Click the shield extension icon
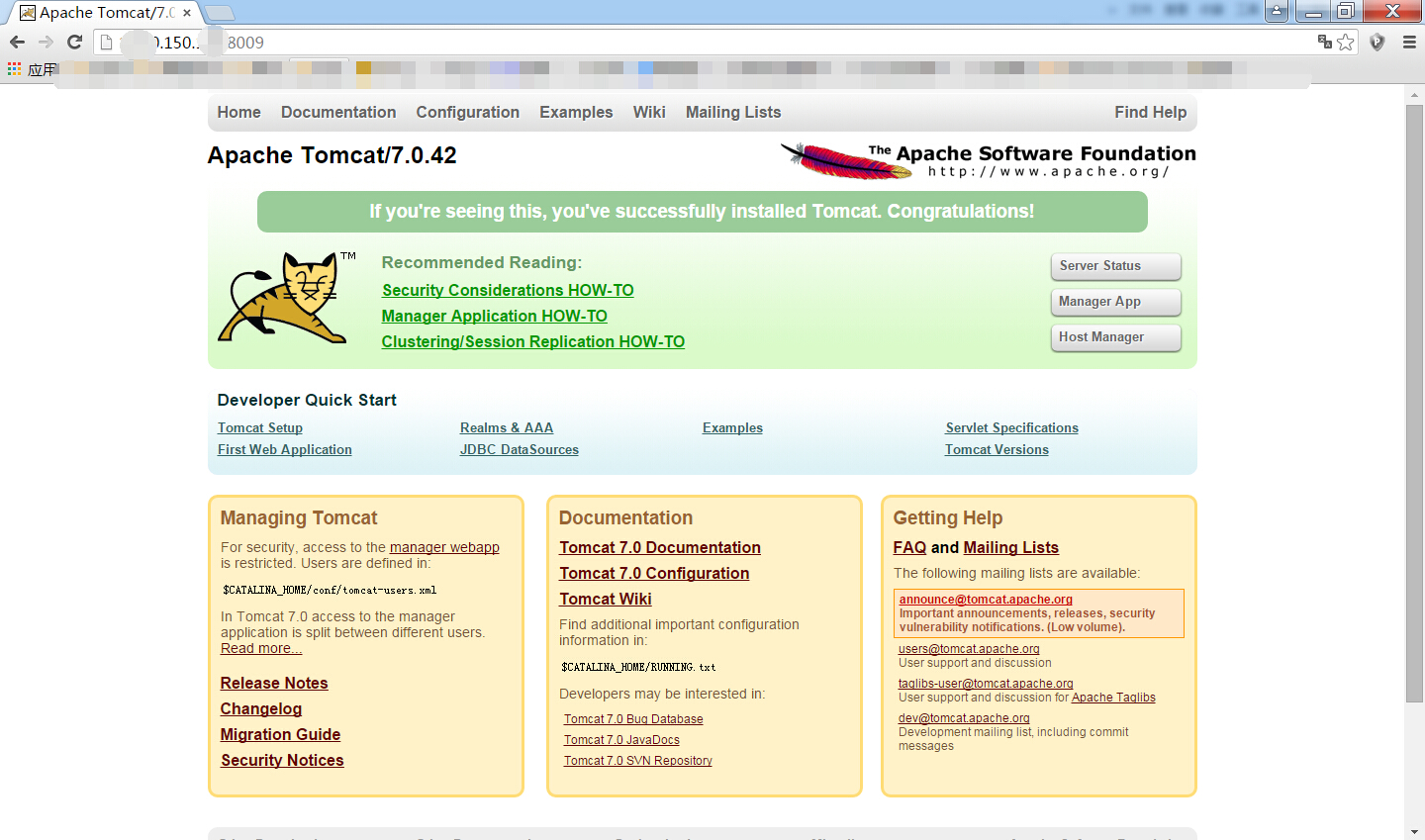This screenshot has height=840, width=1425. (x=1377, y=43)
